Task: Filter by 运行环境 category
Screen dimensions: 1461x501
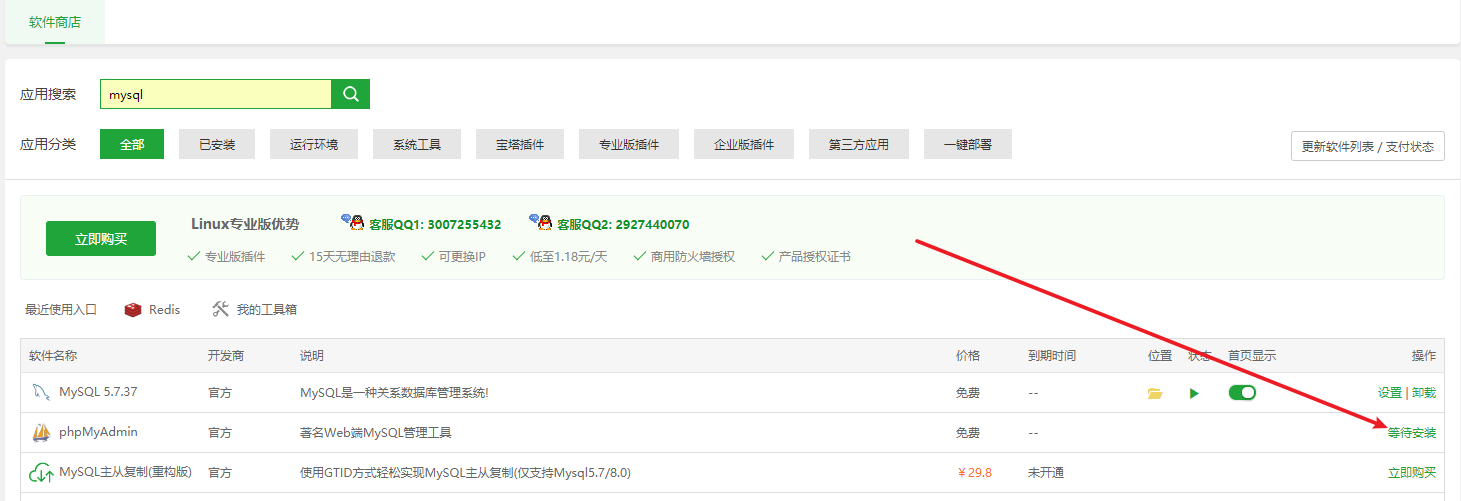Action: (x=314, y=145)
